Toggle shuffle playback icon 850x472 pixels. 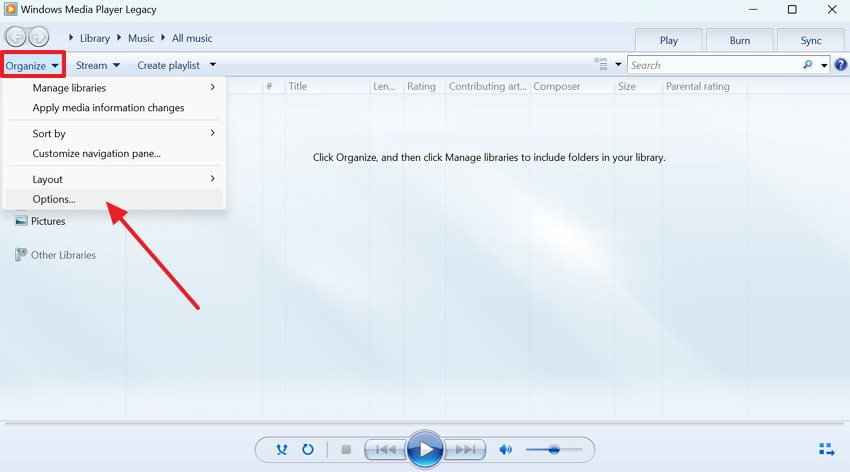[282, 449]
